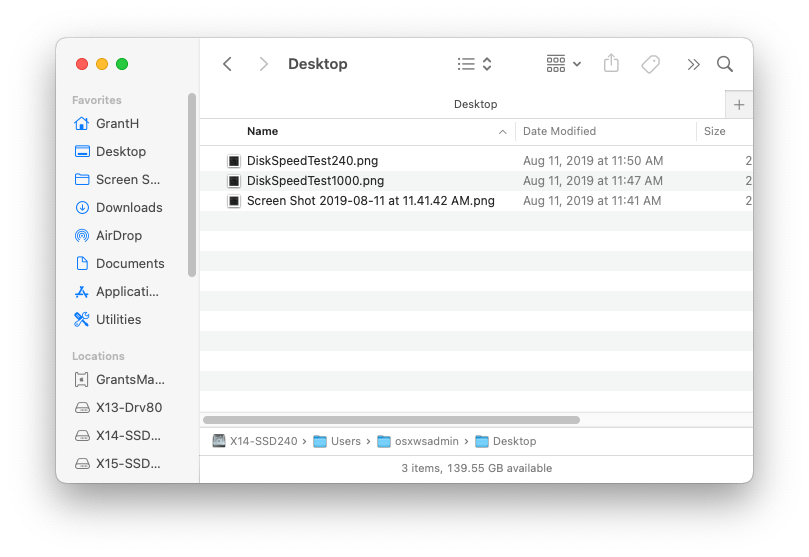The image size is (809, 557).
Task: Click the date Aug 11, 2019 at 11:41 AM
Action: (592, 201)
